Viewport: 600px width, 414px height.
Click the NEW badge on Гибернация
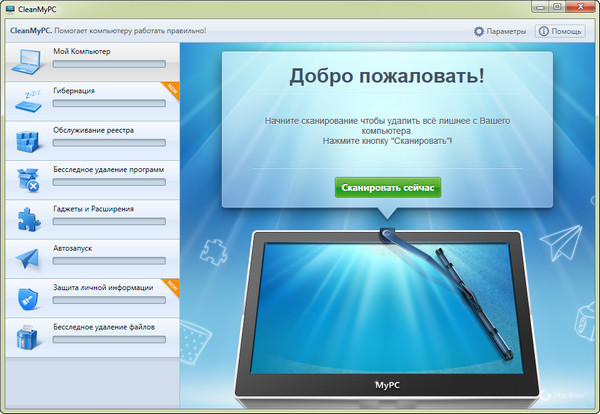172,90
